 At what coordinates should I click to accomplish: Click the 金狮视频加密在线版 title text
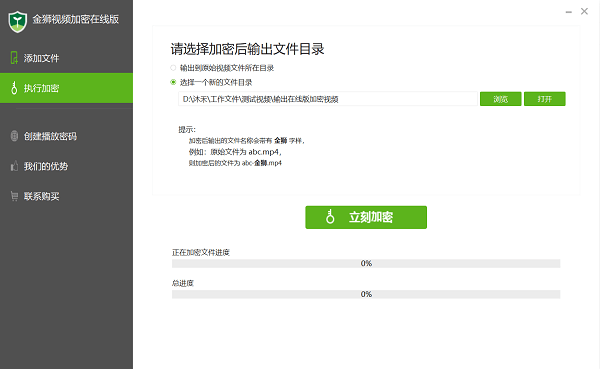tap(75, 19)
